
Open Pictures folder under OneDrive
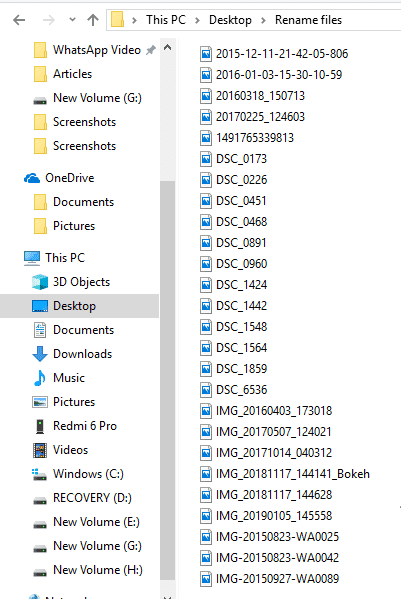click(x=74, y=226)
